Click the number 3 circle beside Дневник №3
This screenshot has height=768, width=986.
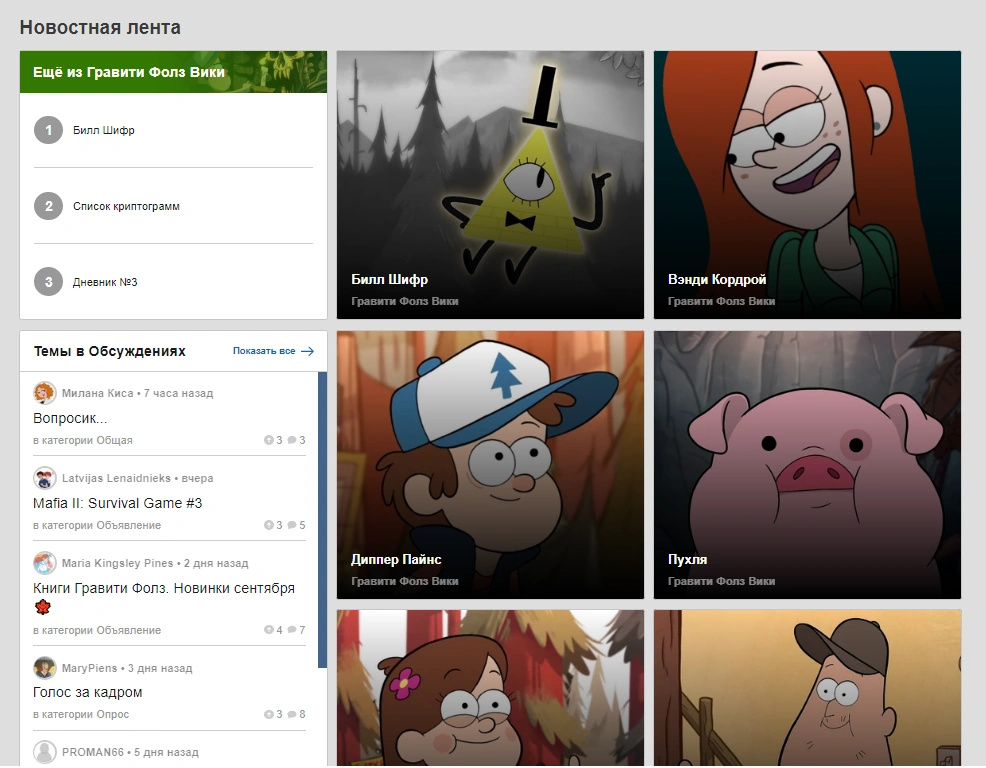coord(48,282)
